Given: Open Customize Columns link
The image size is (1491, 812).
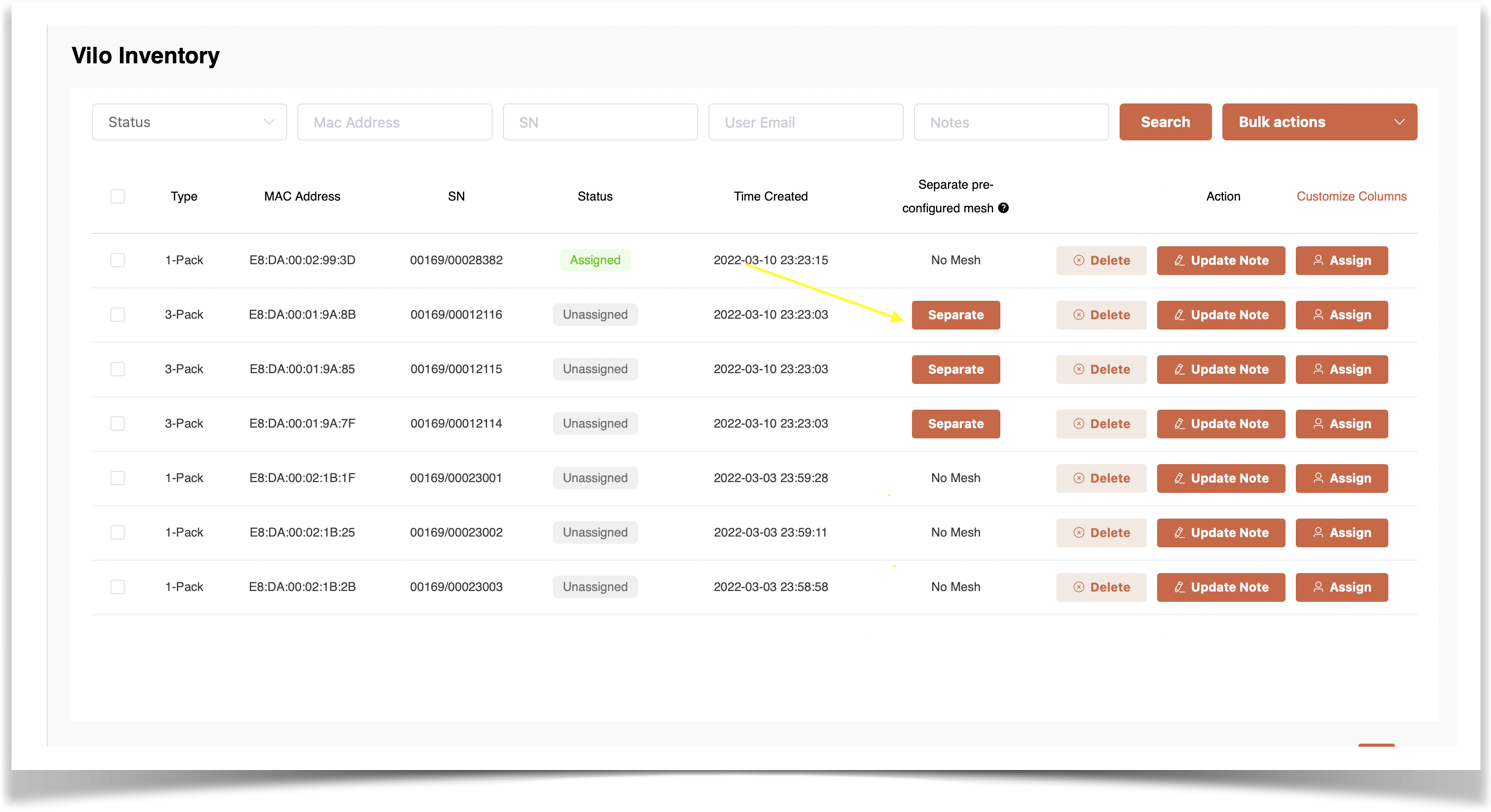Looking at the screenshot, I should click(1352, 196).
